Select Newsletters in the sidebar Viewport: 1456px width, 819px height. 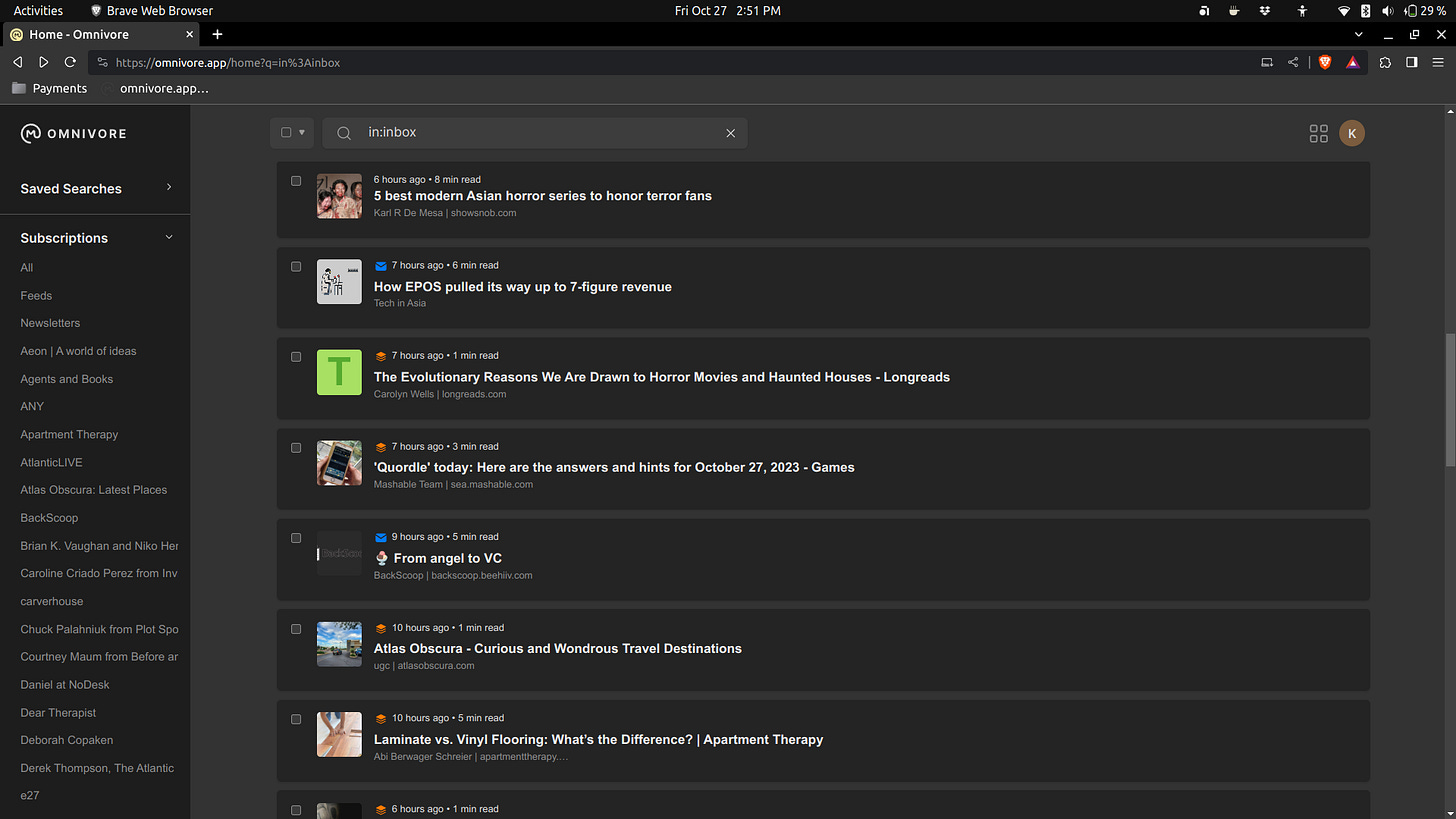[50, 323]
